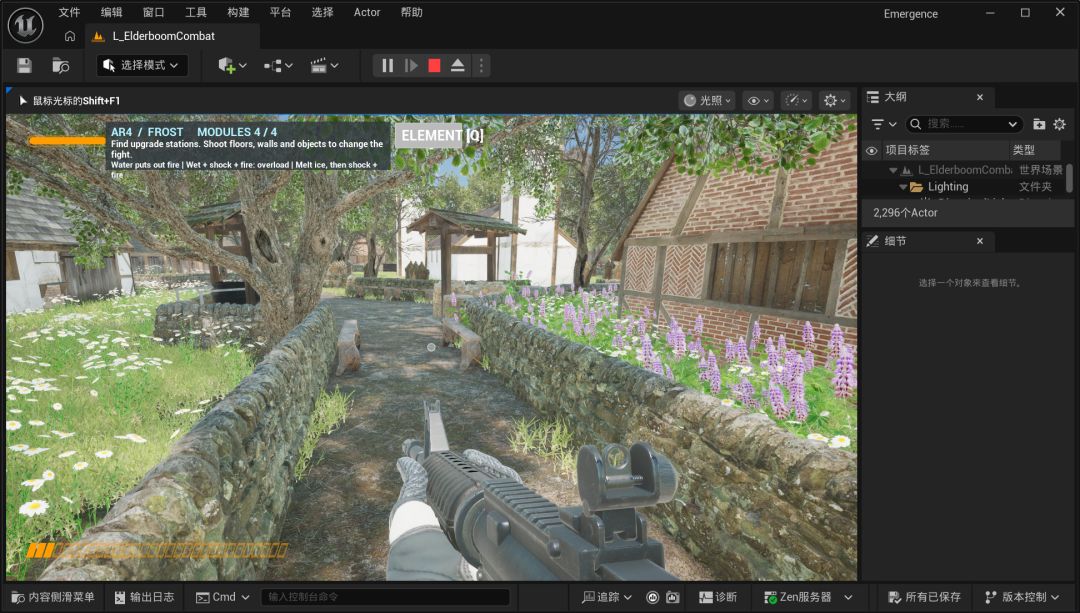This screenshot has width=1080, height=613.
Task: Open the 编辑 menu
Action: [112, 12]
